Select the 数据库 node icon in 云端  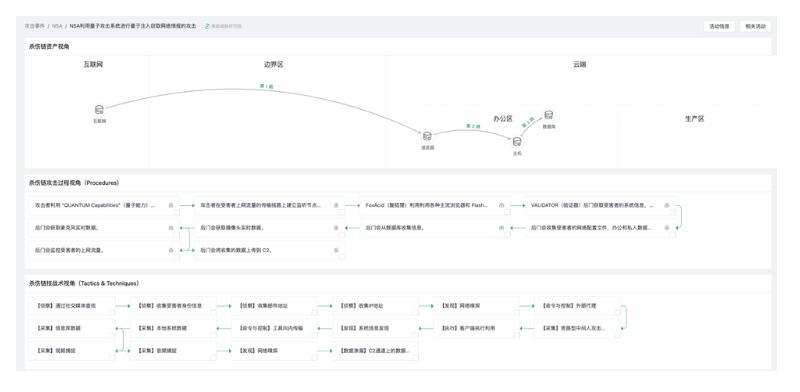(x=548, y=115)
